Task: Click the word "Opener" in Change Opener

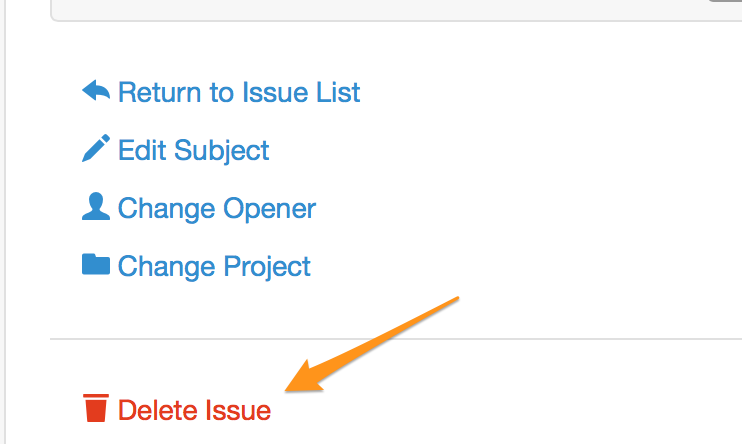Action: pyautogui.click(x=269, y=209)
